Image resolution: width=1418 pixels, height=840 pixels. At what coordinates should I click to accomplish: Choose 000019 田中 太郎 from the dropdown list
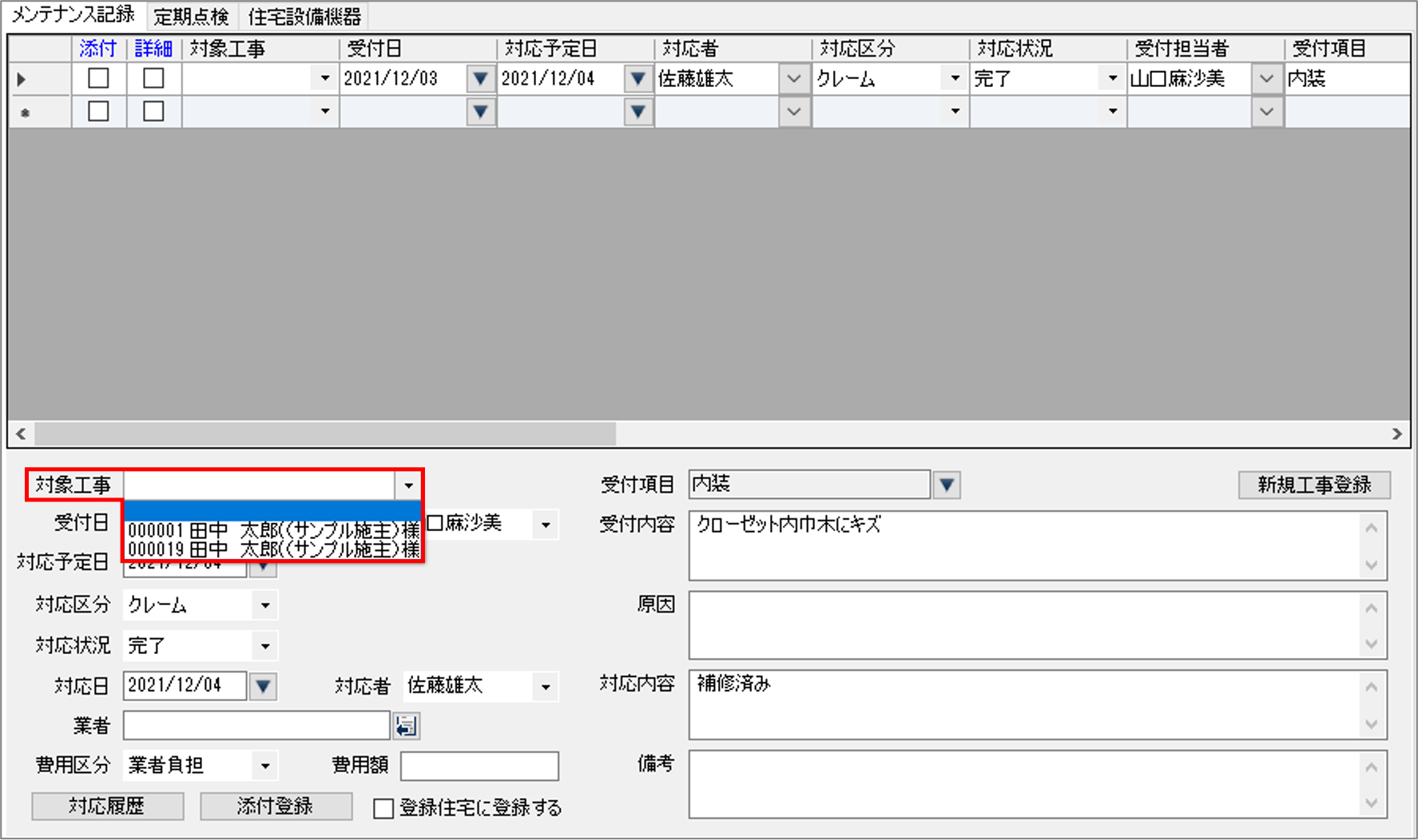272,550
